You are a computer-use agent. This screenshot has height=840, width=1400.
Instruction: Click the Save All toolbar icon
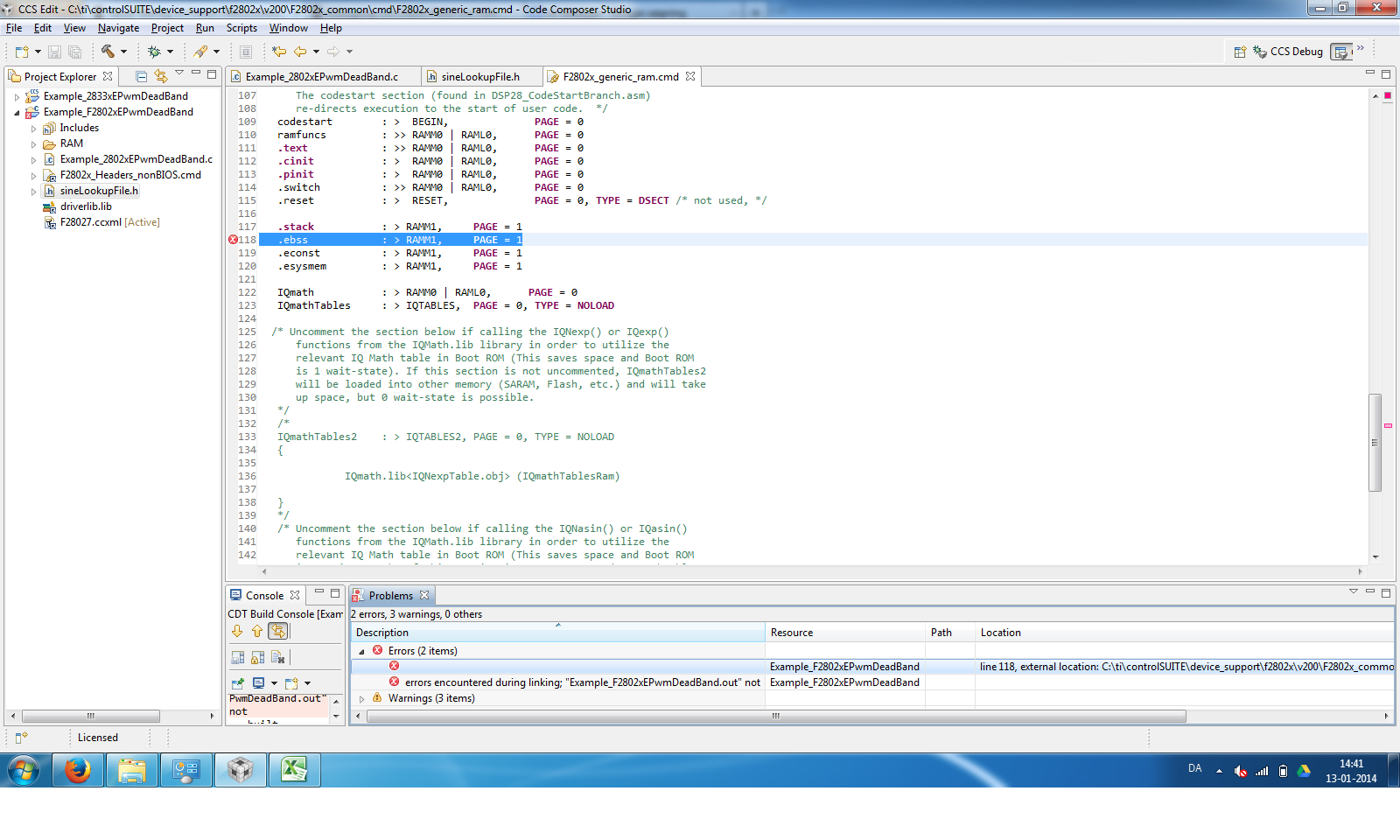74,52
